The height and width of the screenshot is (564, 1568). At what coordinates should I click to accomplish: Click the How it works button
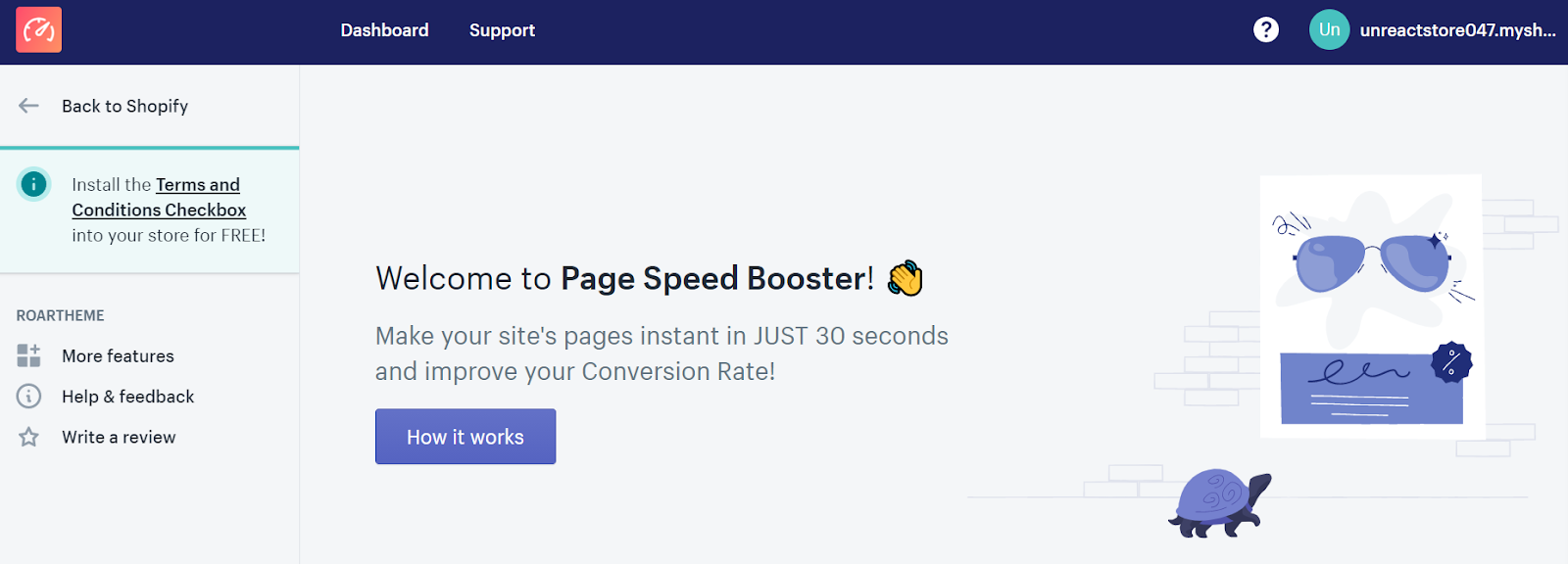click(x=465, y=437)
